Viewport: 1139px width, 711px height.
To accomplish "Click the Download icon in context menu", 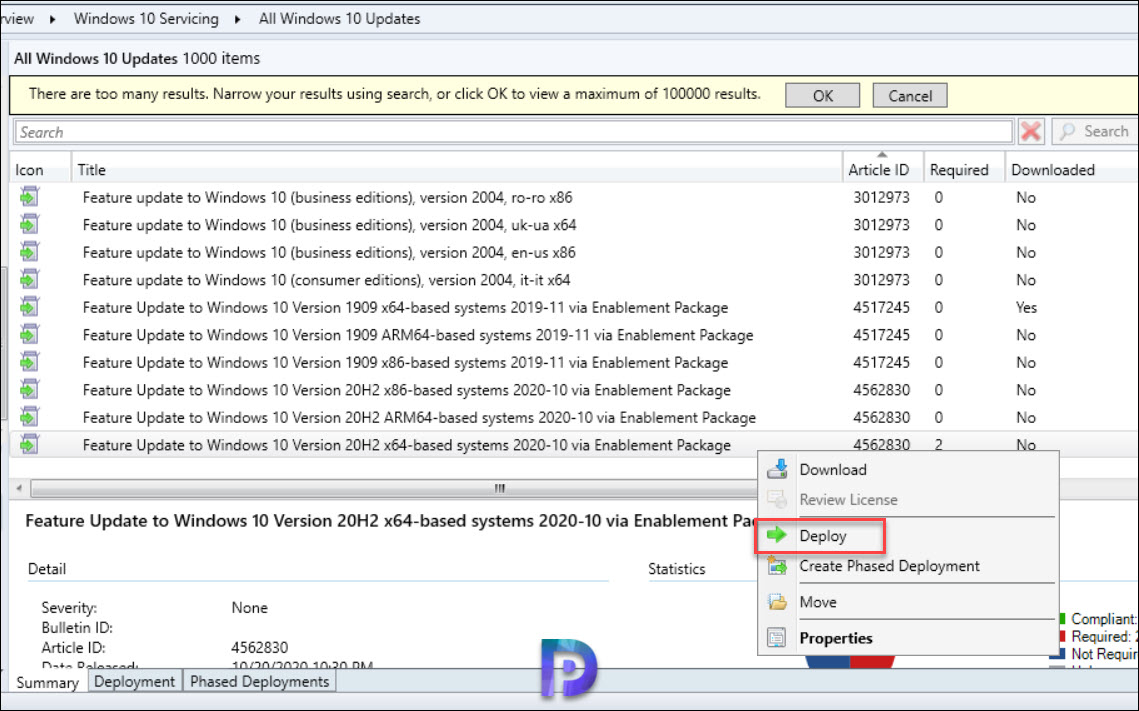I will pos(777,469).
